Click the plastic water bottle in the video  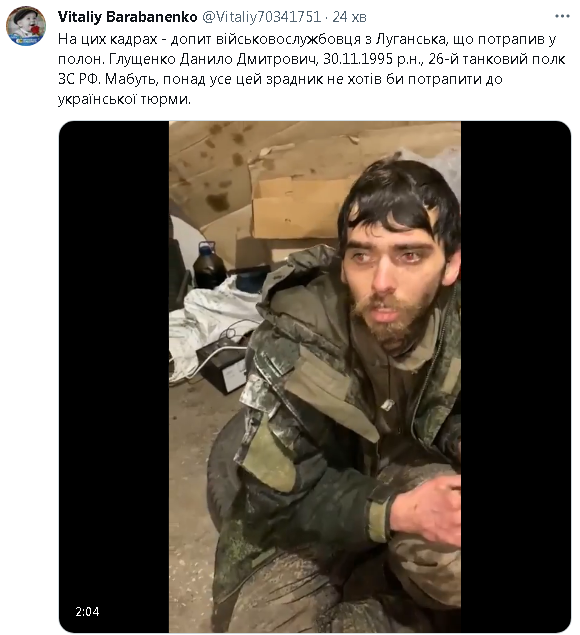click(208, 264)
